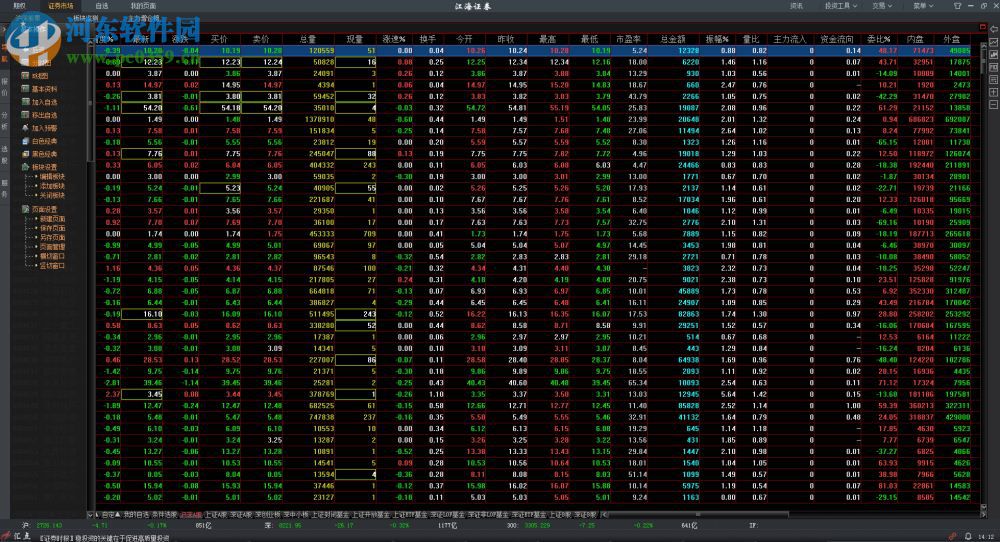Sort by the 总金额 column header
Image resolution: width=1000 pixels, height=542 pixels.
672,39
